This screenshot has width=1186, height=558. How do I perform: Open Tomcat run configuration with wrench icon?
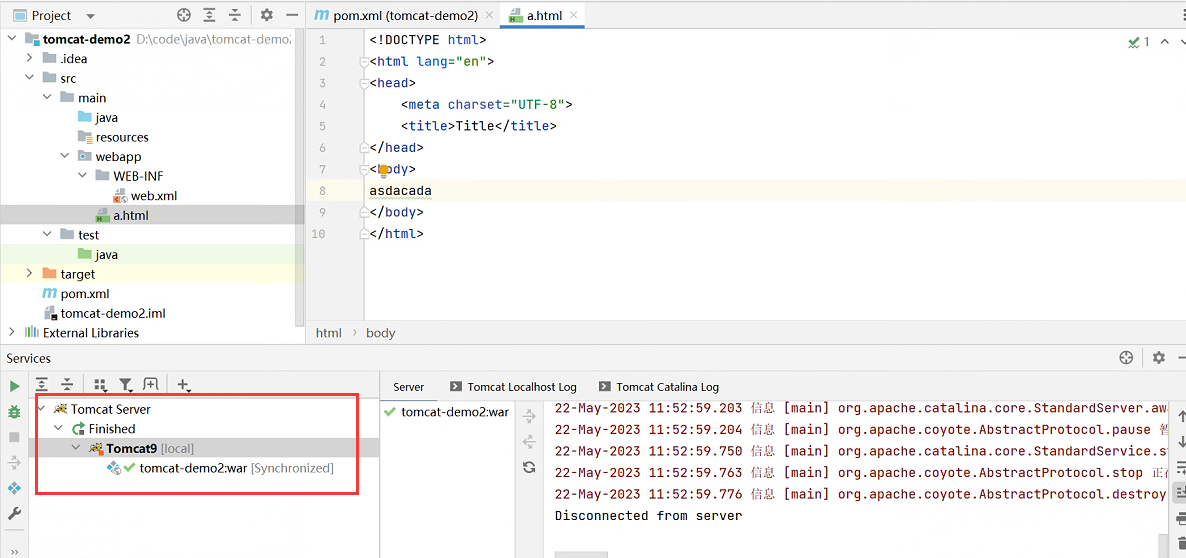pos(14,514)
